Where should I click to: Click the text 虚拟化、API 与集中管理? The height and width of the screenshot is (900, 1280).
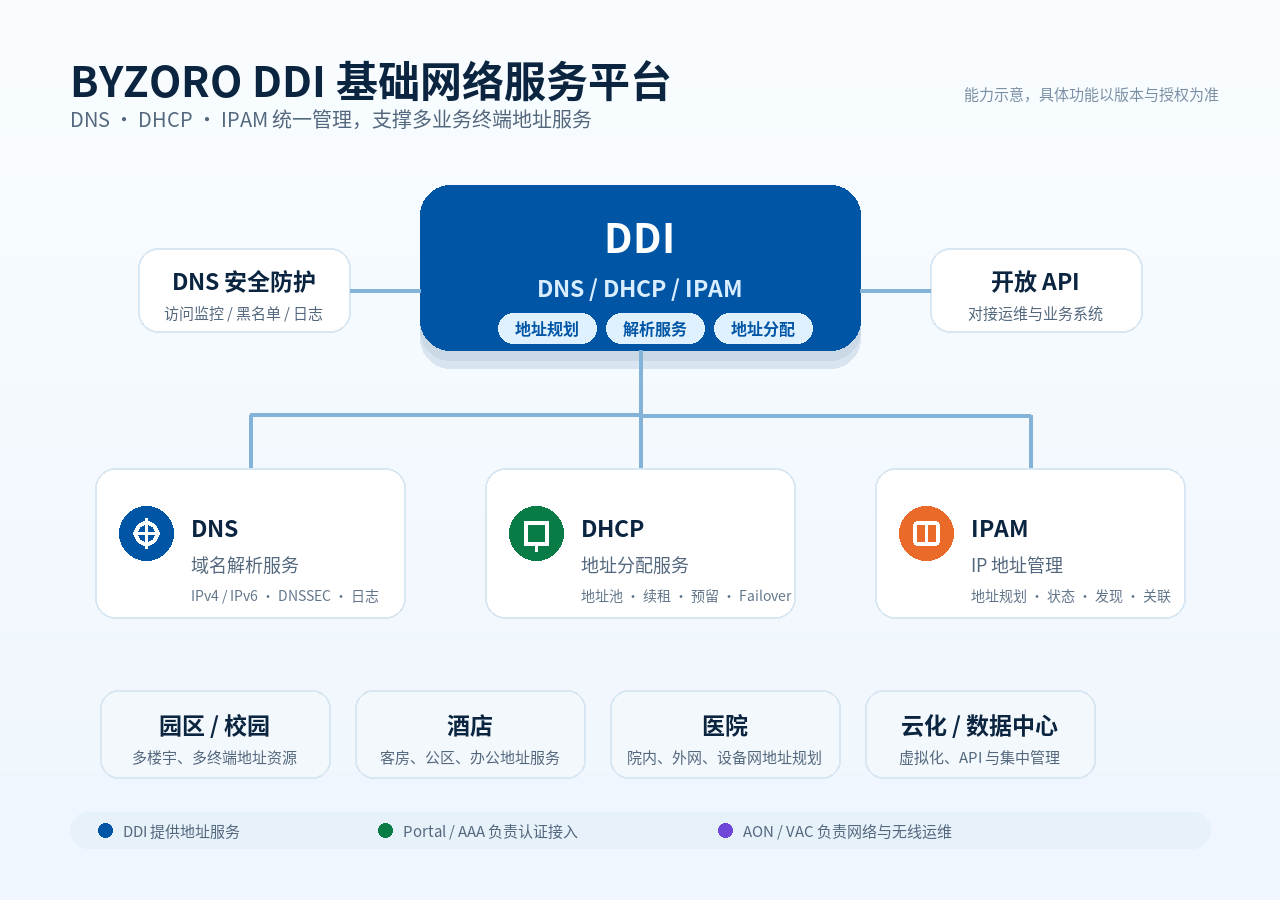[980, 758]
